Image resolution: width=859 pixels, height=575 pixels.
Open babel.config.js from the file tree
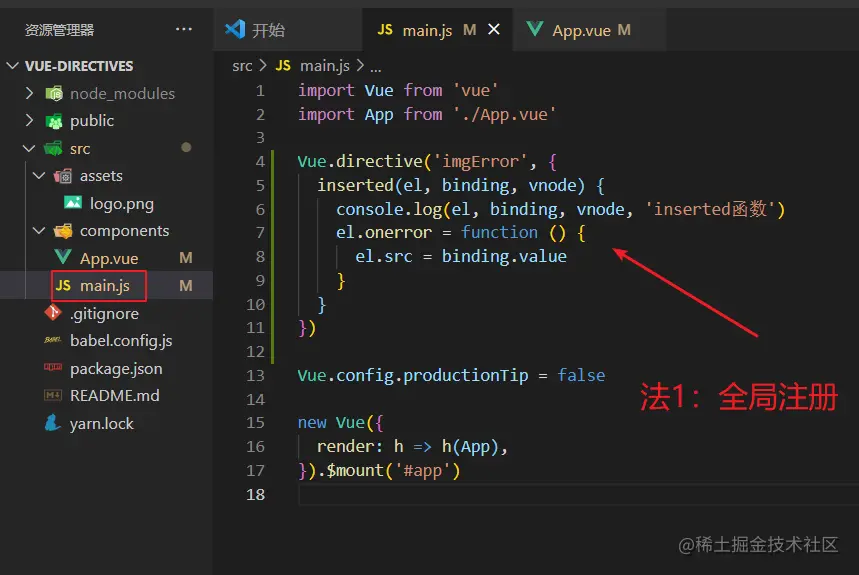pyautogui.click(x=121, y=341)
